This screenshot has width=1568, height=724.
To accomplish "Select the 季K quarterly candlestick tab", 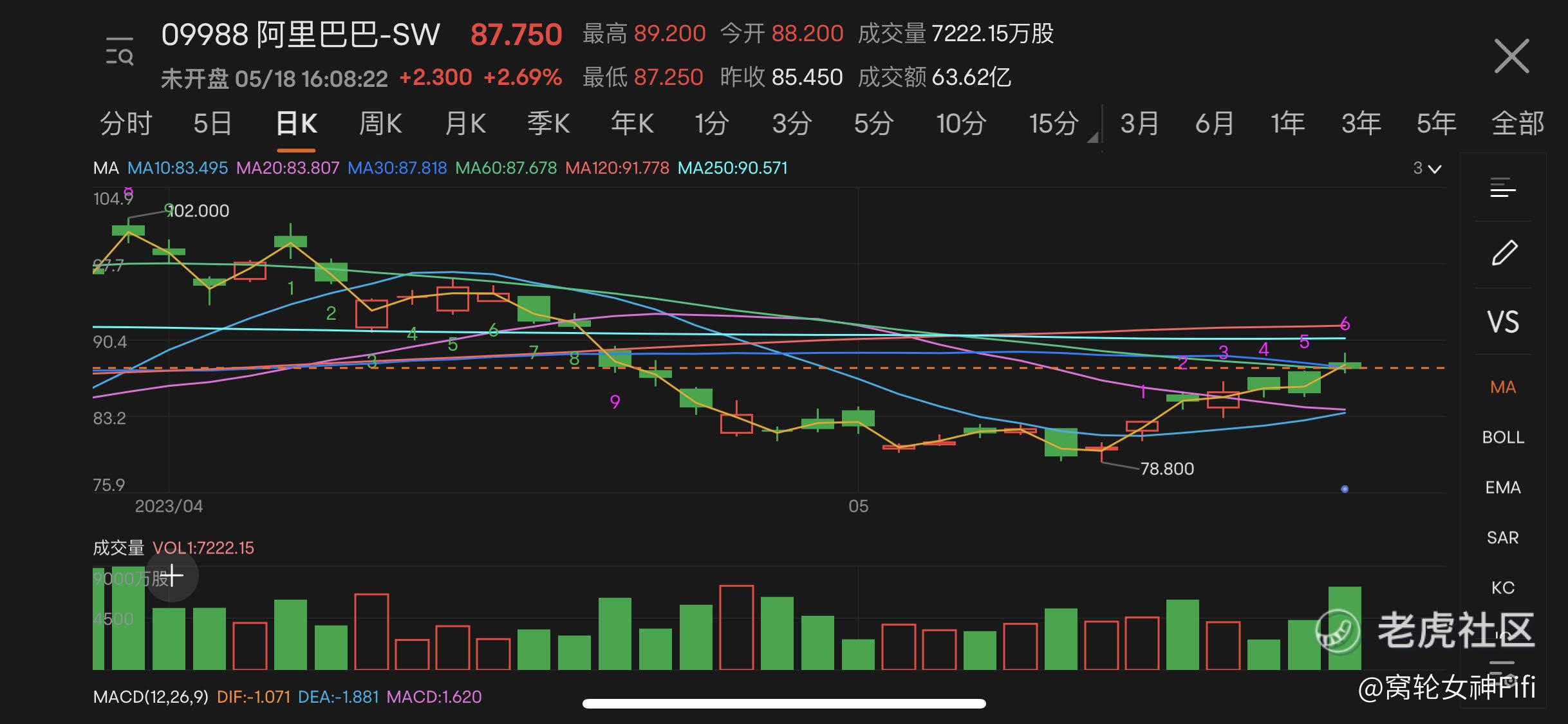I will click(549, 123).
